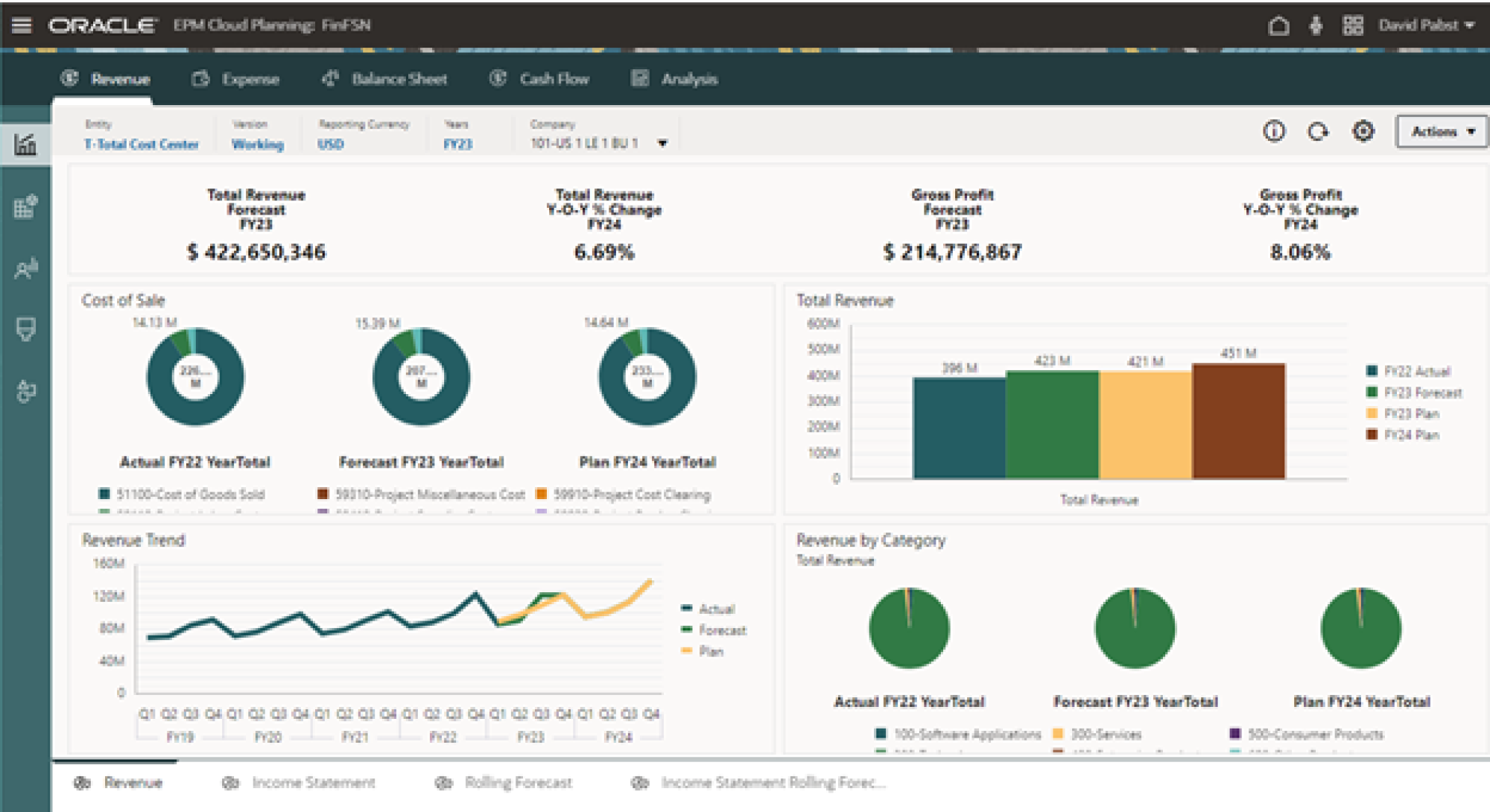This screenshot has height=812, width=1490.
Task: Click the Balance Sheet scale icon
Action: [330, 78]
